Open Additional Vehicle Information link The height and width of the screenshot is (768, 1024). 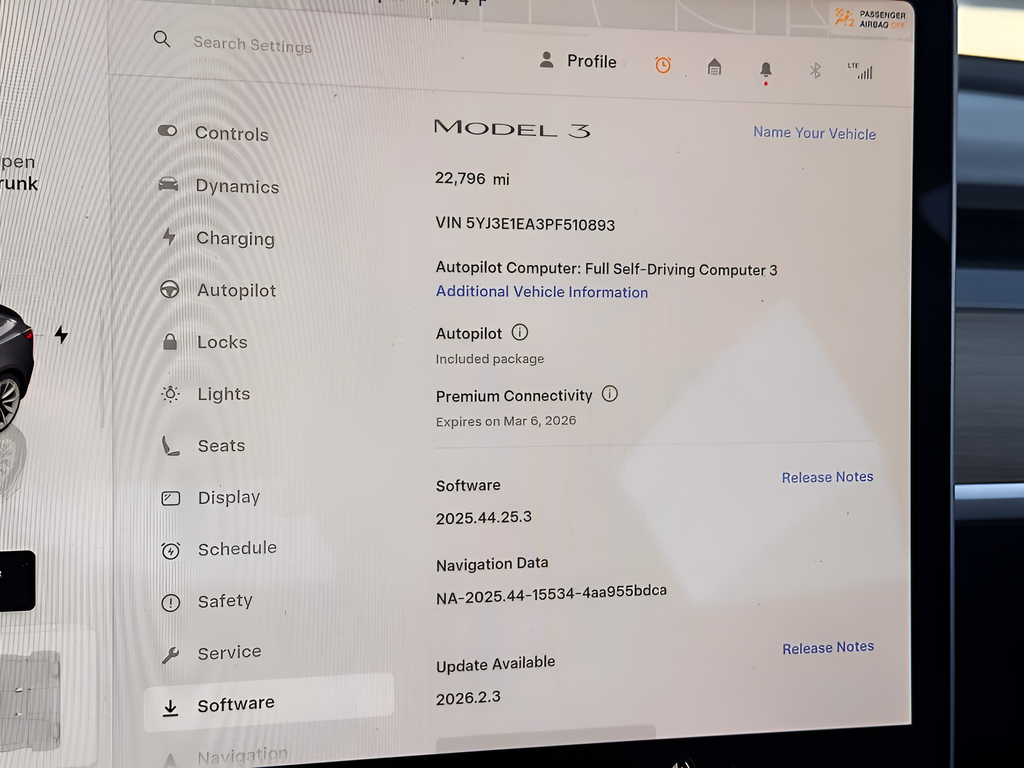tap(541, 292)
